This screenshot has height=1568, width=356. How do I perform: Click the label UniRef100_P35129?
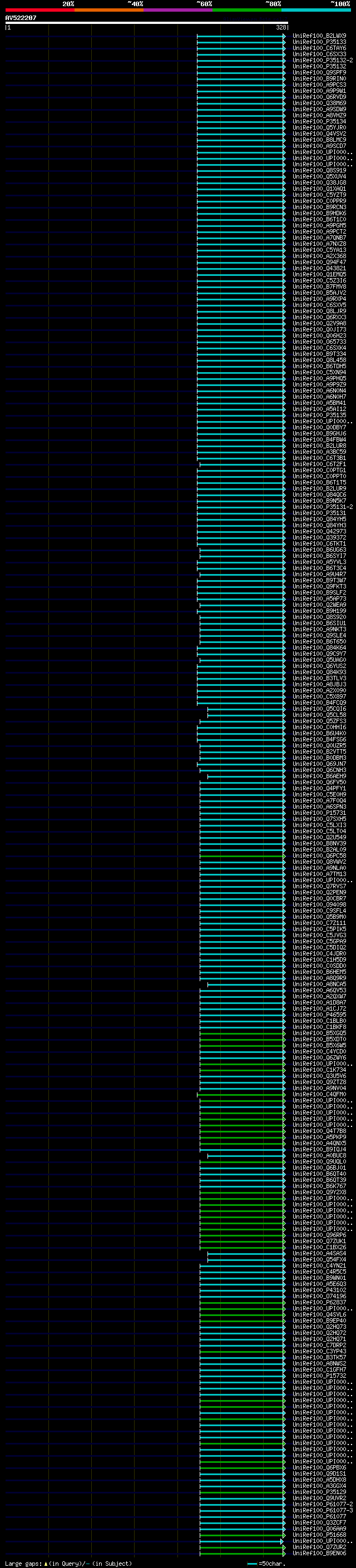point(319,1492)
